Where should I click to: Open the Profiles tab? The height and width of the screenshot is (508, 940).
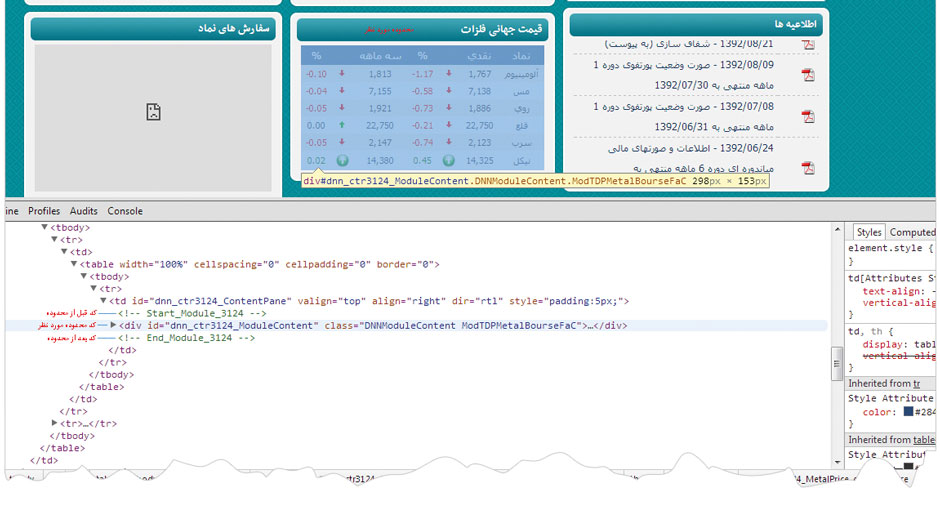pyautogui.click(x=44, y=211)
